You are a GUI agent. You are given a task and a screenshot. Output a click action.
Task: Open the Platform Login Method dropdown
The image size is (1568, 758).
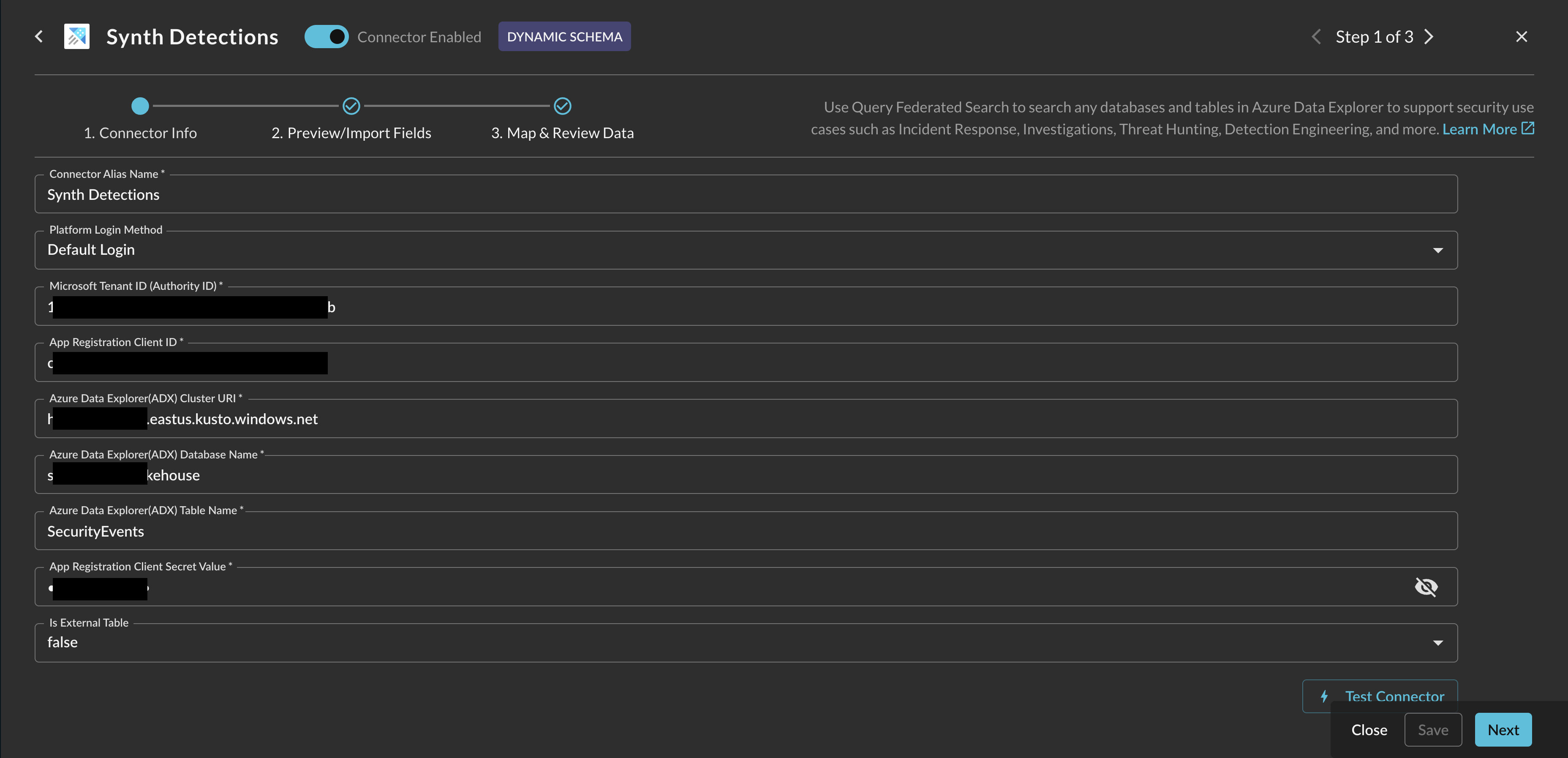(x=746, y=250)
